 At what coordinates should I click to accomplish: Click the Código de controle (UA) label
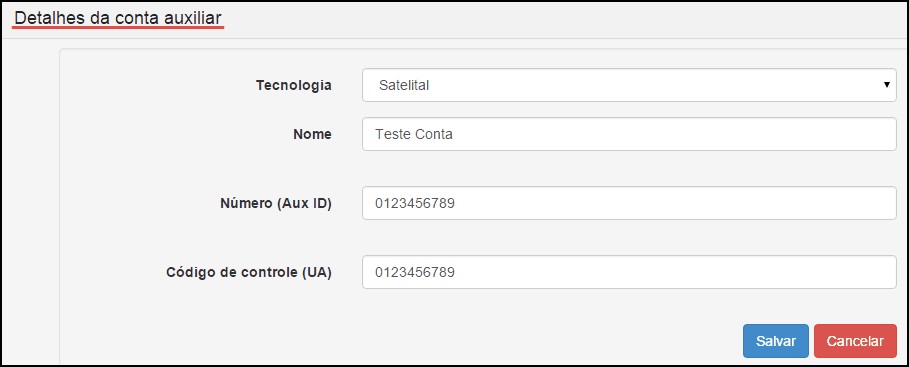click(249, 272)
